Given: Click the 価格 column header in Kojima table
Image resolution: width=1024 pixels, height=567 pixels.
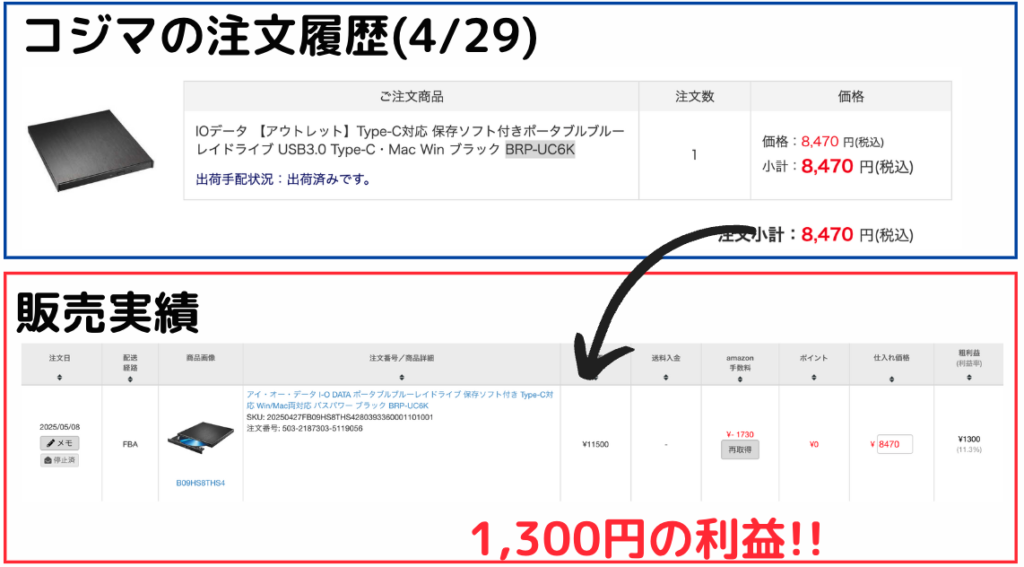Looking at the screenshot, I should coord(851,97).
